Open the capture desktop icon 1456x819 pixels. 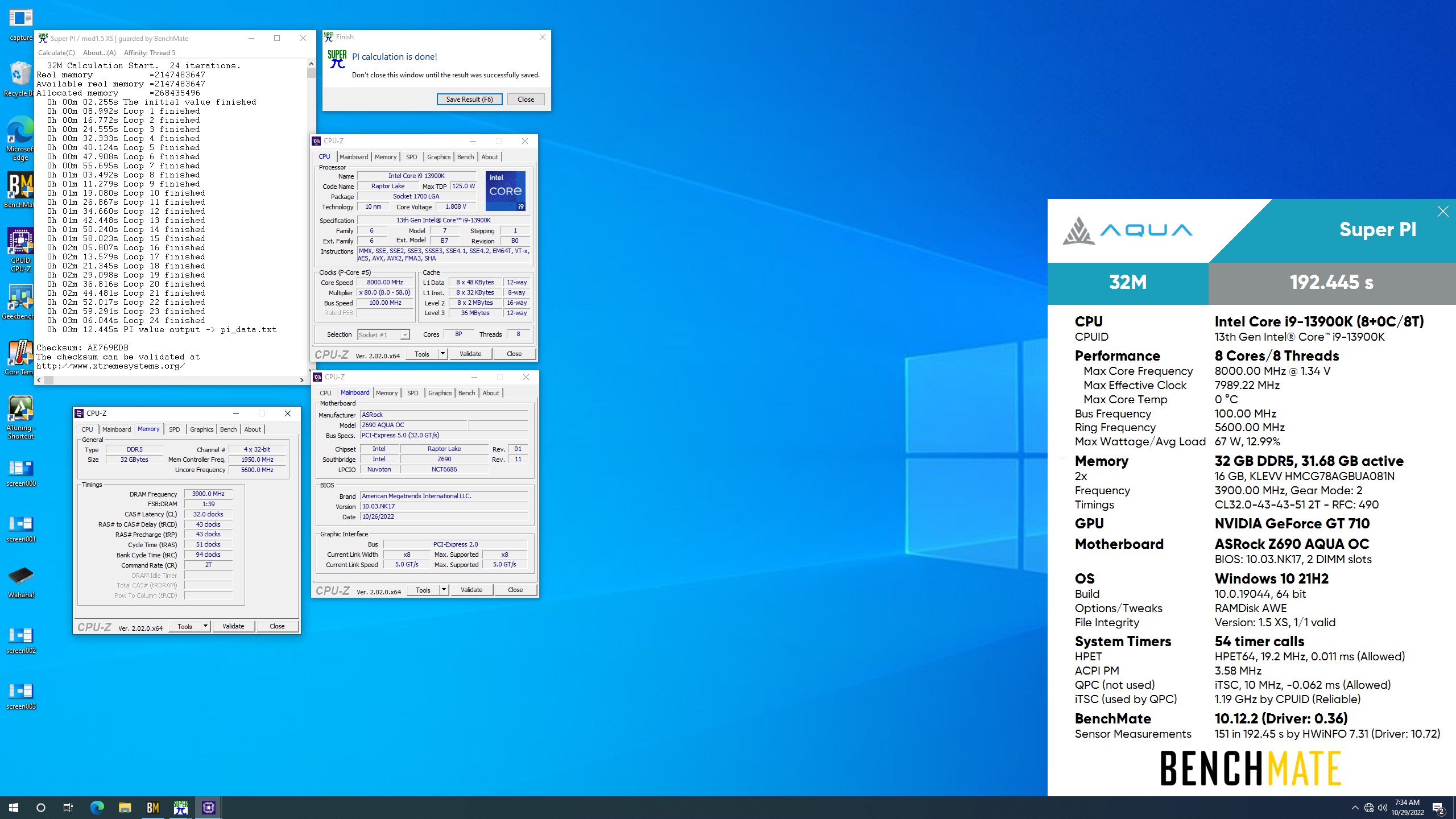20,24
